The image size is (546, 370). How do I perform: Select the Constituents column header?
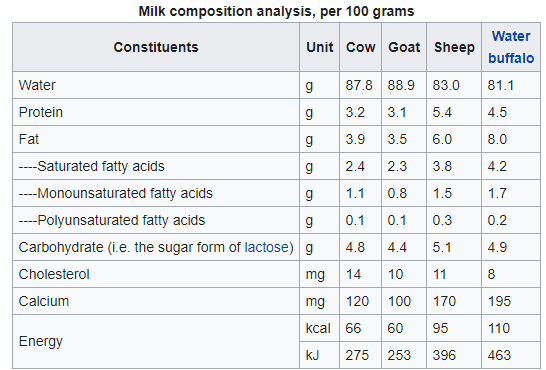tap(156, 47)
